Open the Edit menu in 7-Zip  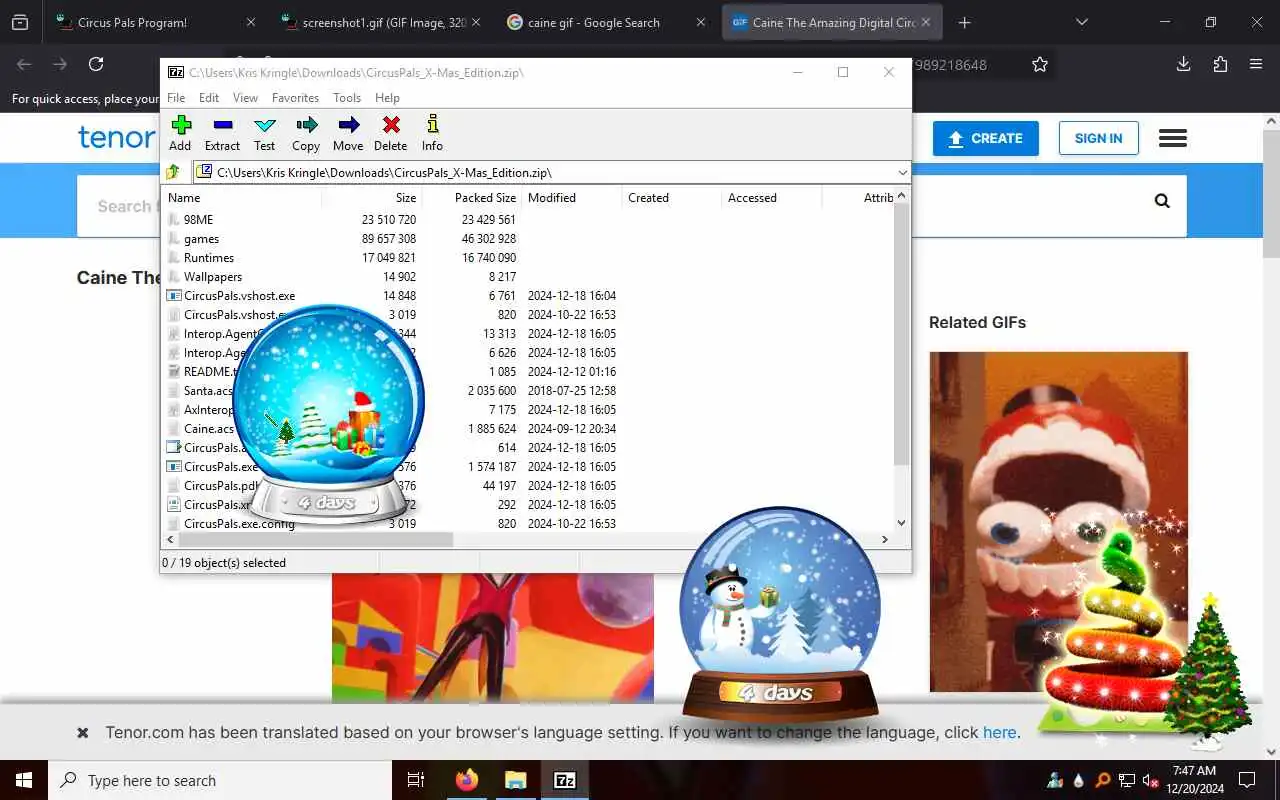tap(209, 98)
